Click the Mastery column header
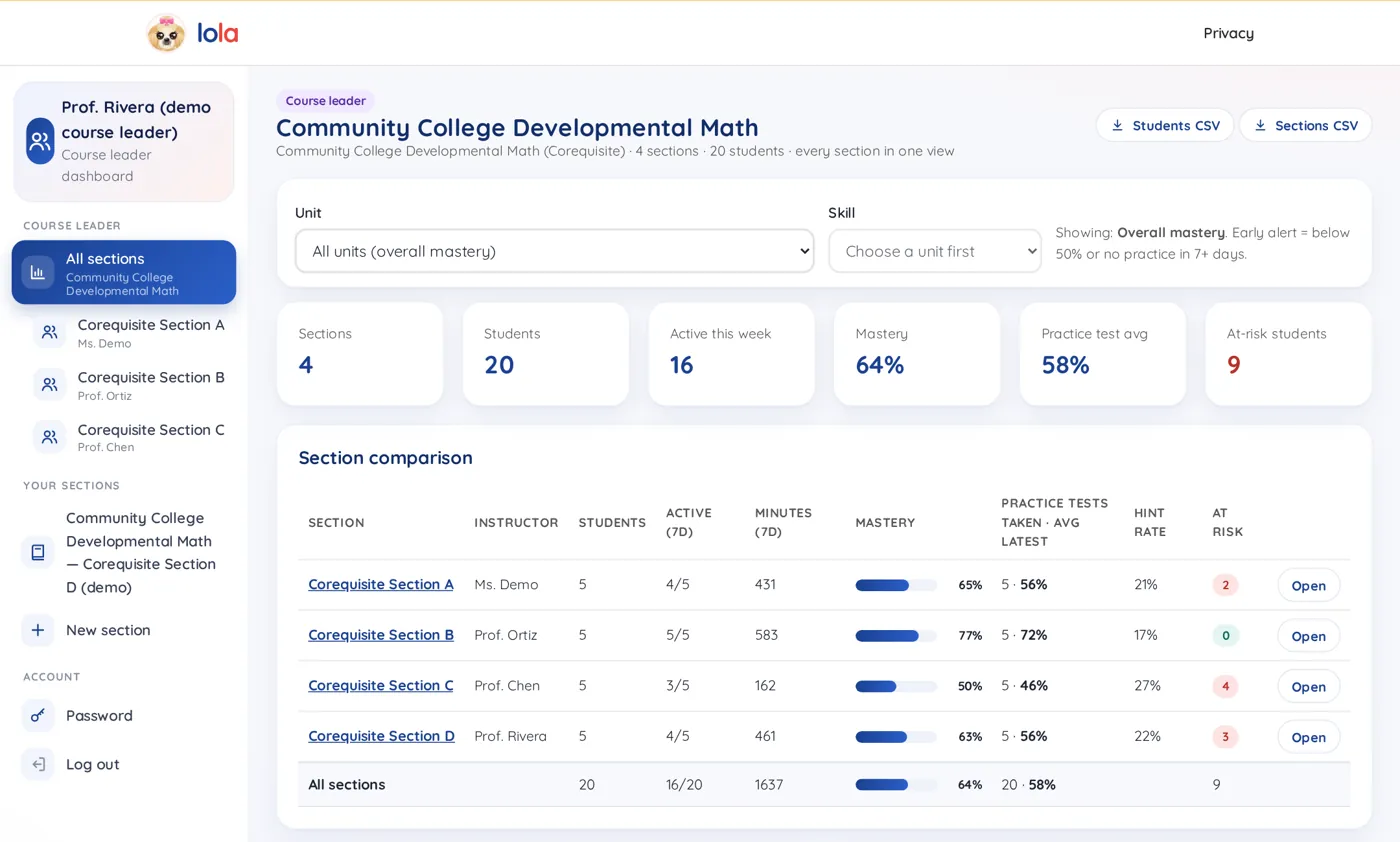The image size is (1400, 842). 885,523
